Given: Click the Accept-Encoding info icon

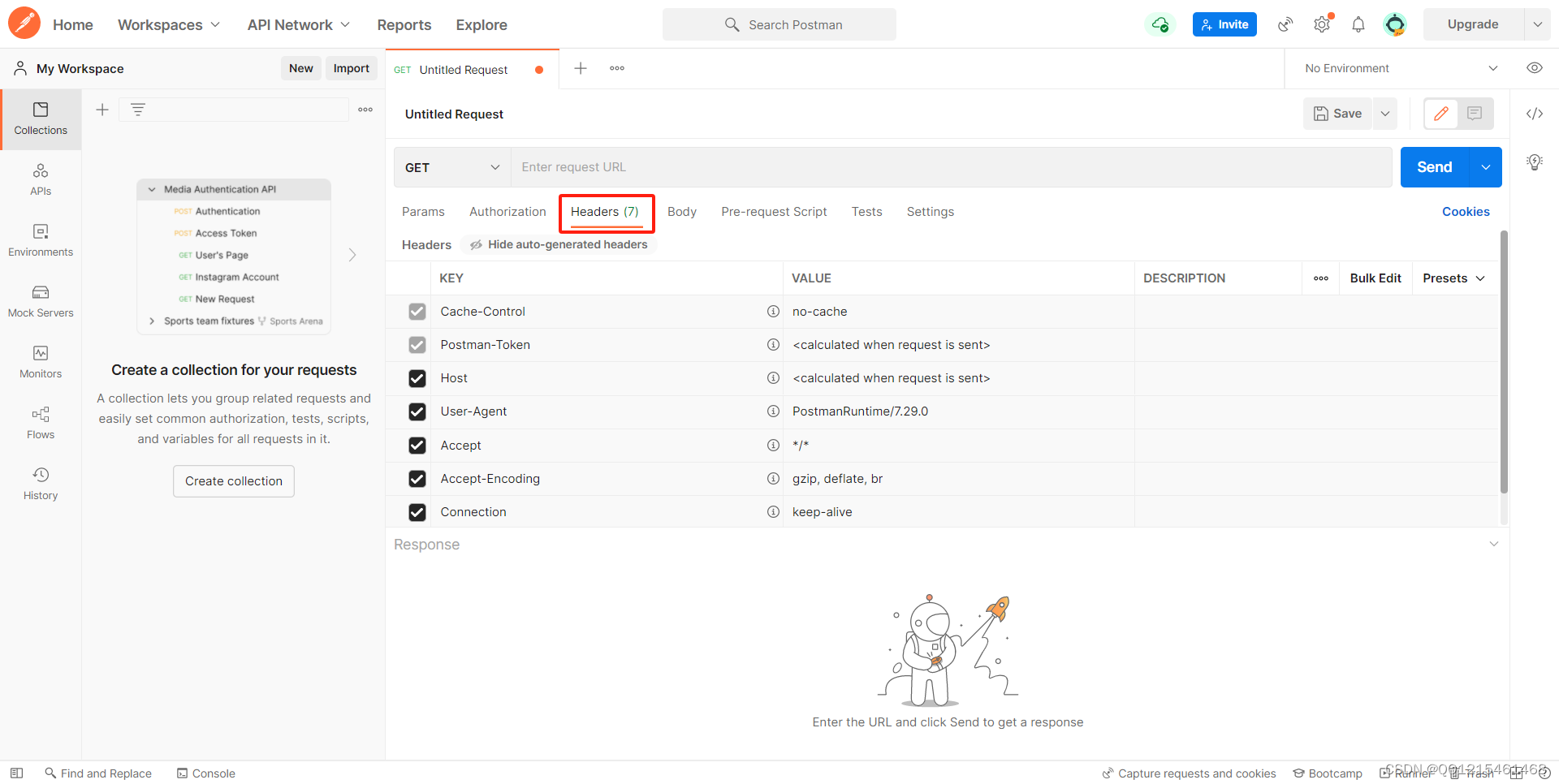Looking at the screenshot, I should (773, 479).
